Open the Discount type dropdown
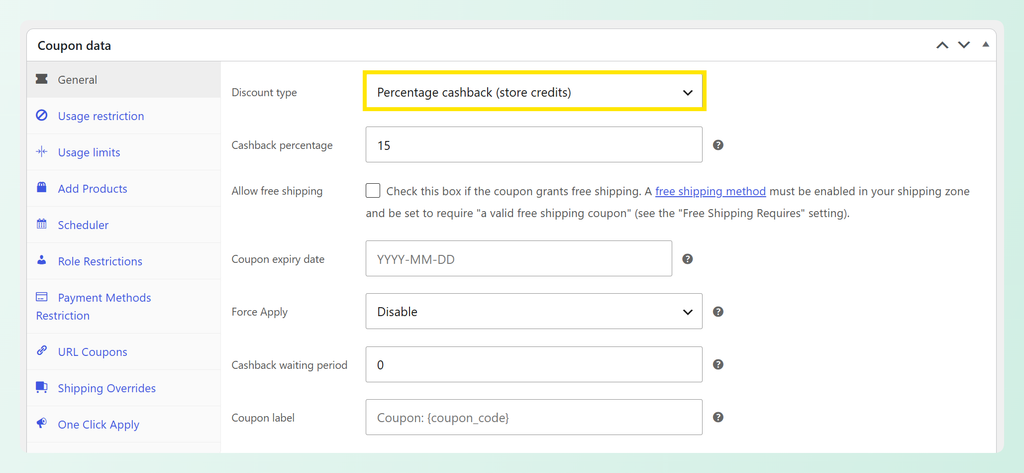 [534, 93]
